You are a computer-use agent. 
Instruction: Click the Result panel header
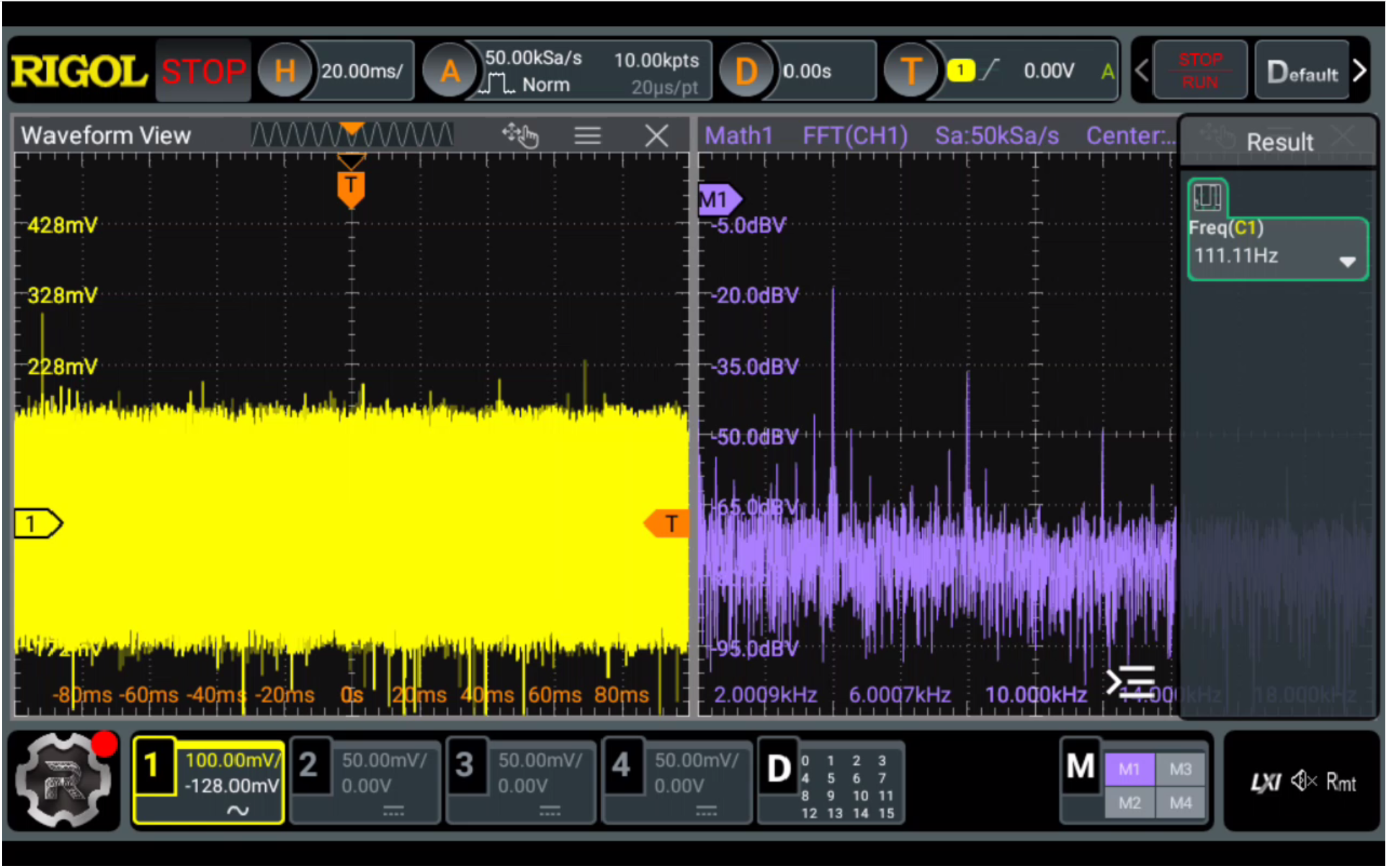pyautogui.click(x=1279, y=141)
